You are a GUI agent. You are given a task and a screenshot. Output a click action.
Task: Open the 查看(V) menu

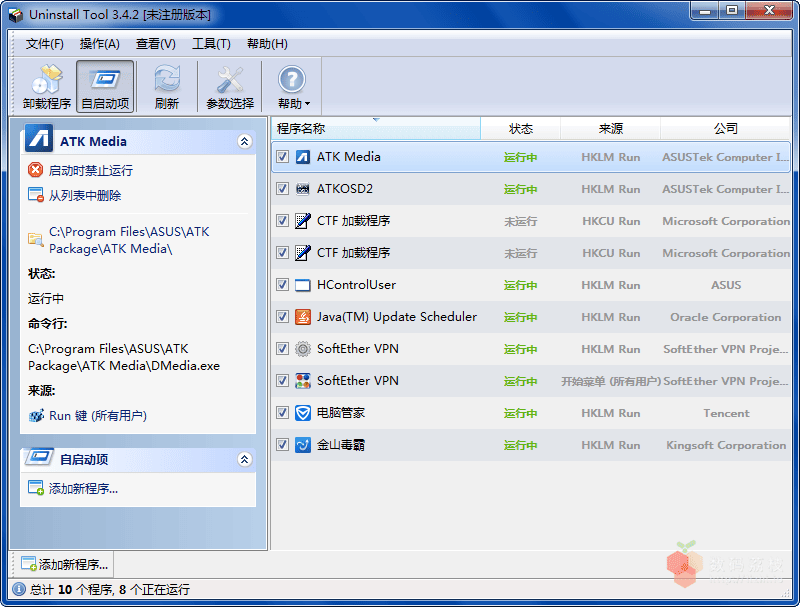click(156, 44)
